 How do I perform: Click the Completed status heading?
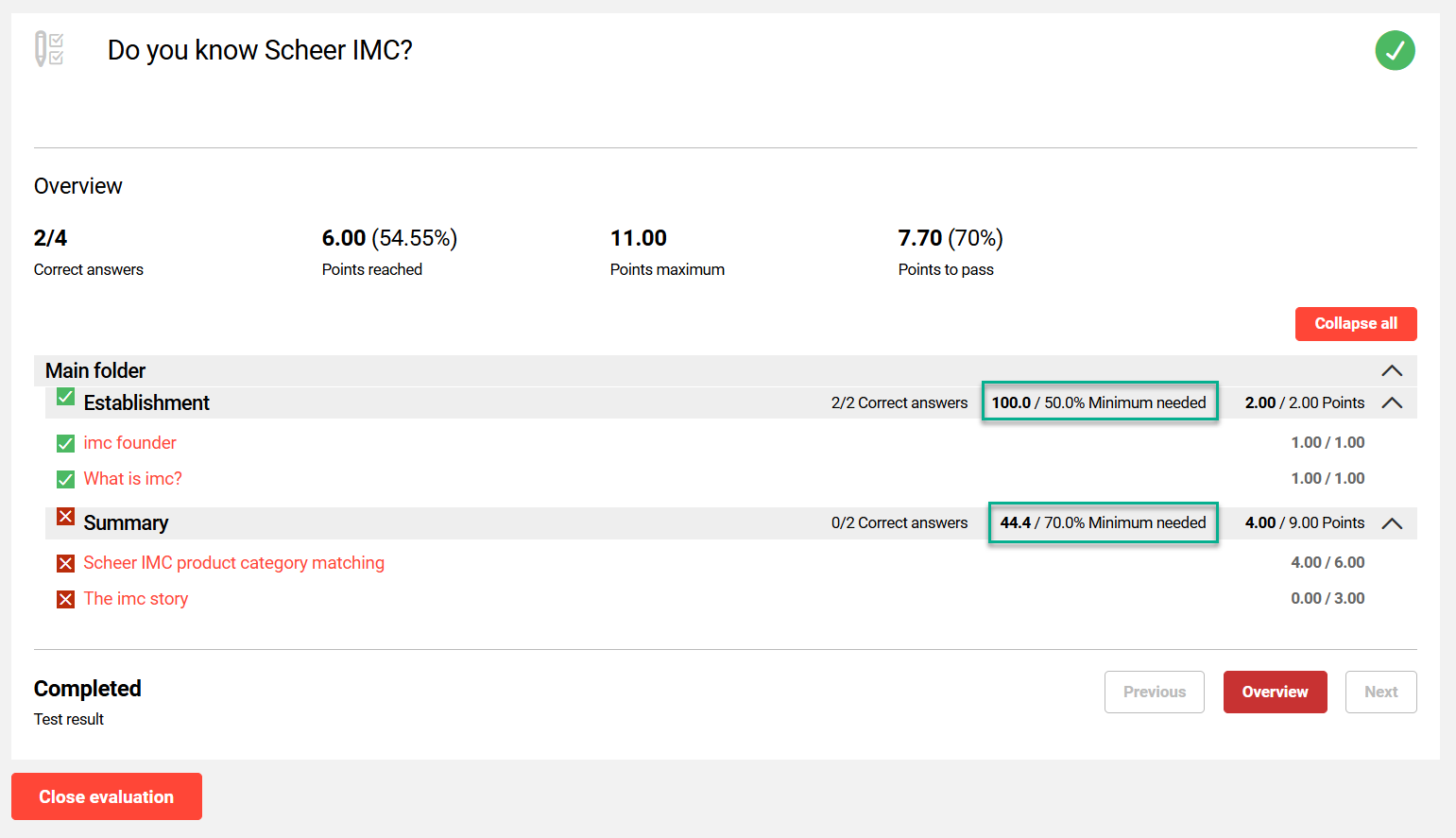point(88,689)
